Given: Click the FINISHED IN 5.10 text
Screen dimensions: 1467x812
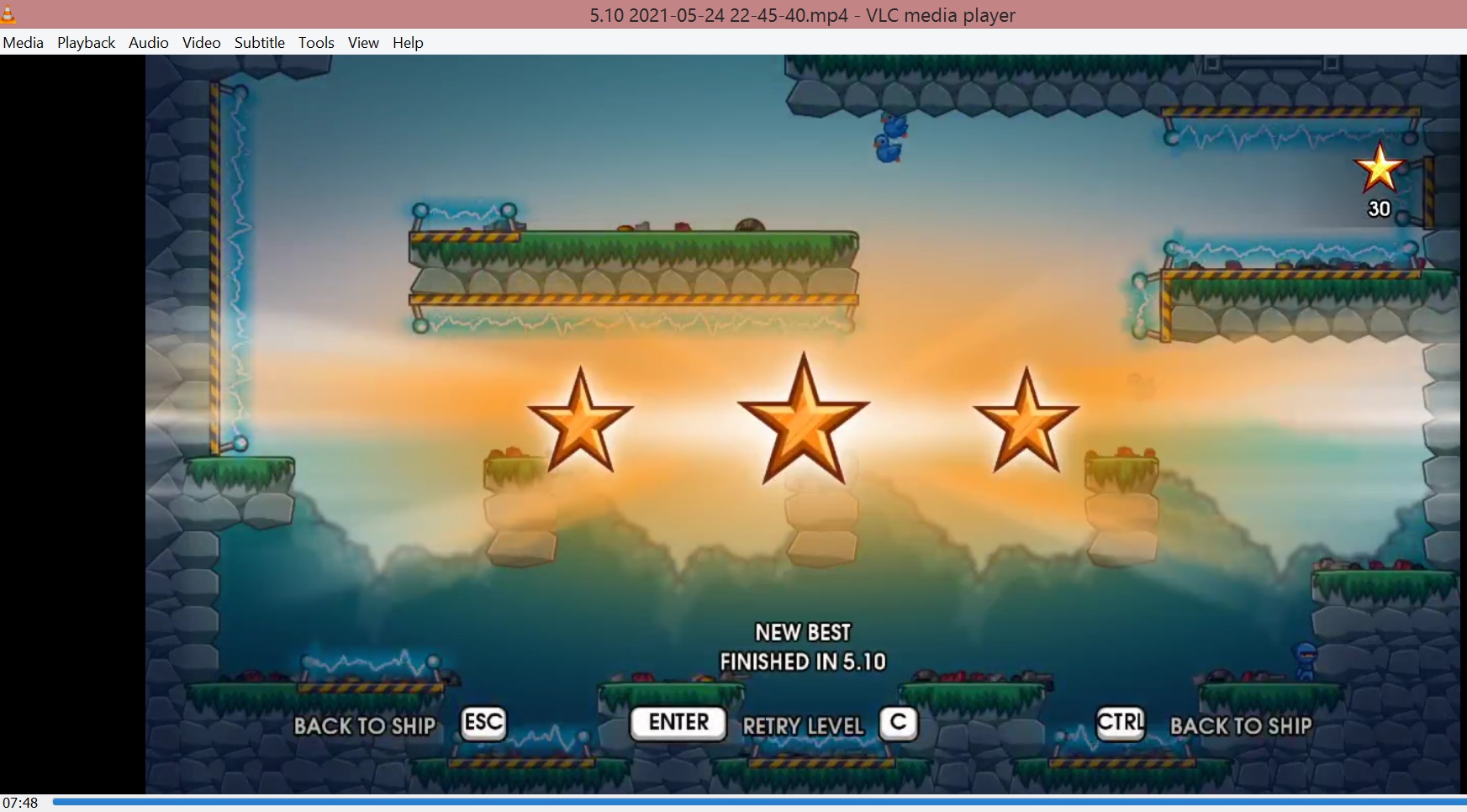Looking at the screenshot, I should click(803, 662).
